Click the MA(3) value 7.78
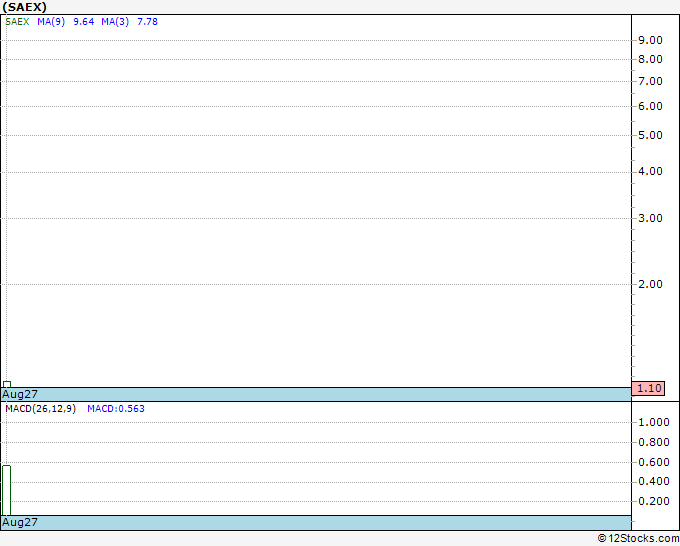This screenshot has height=546, width=680. point(147,22)
